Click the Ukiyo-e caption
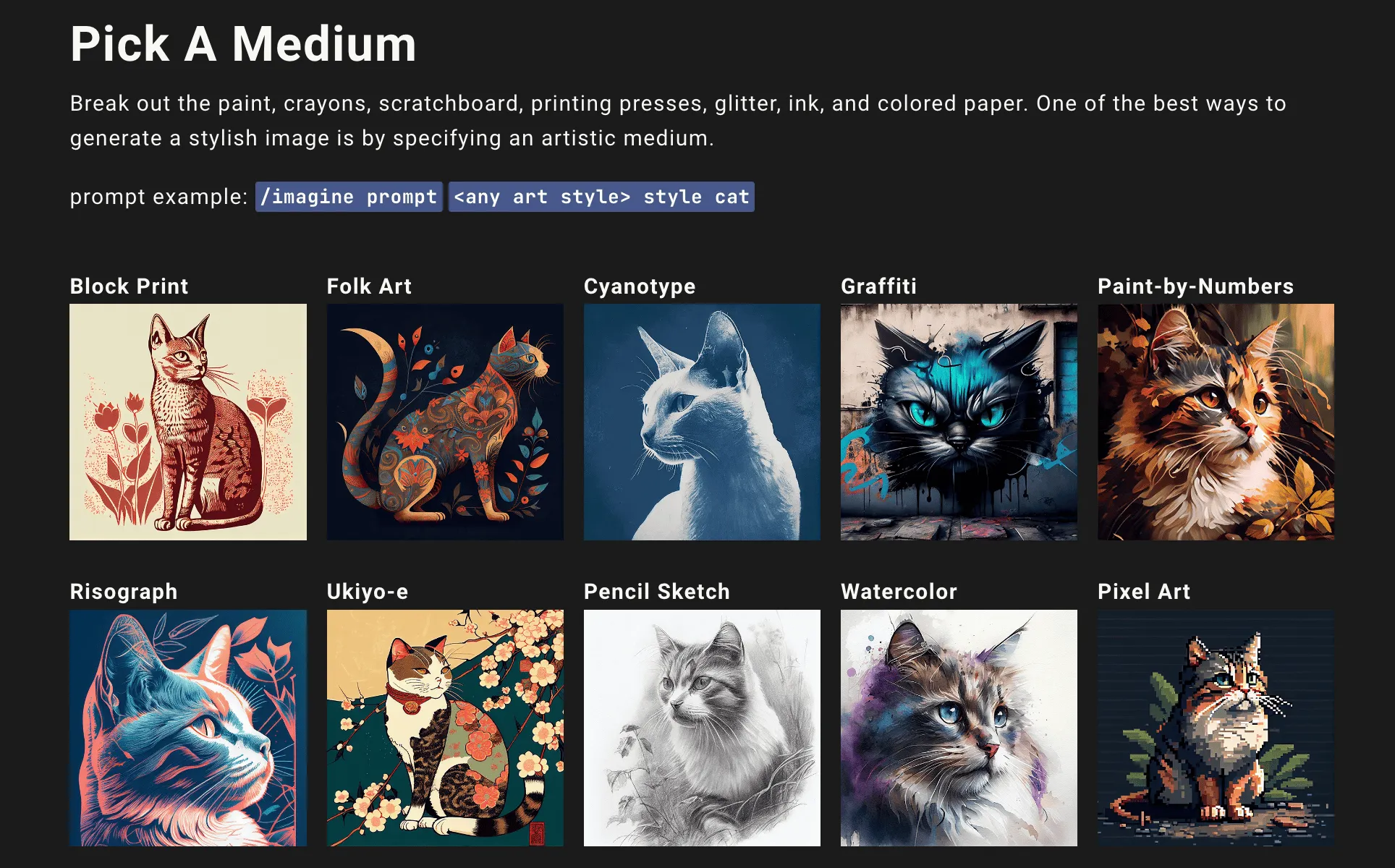The height and width of the screenshot is (868, 1395). click(x=368, y=592)
